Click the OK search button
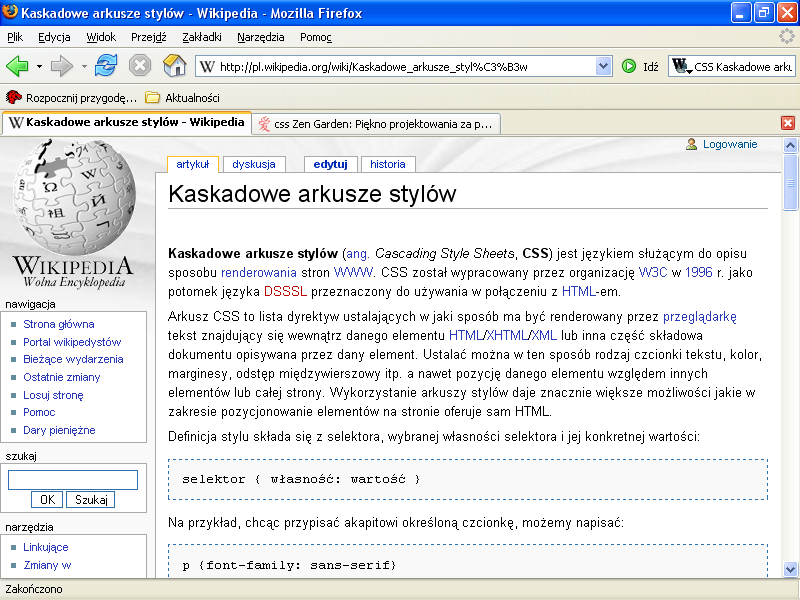 [47, 499]
